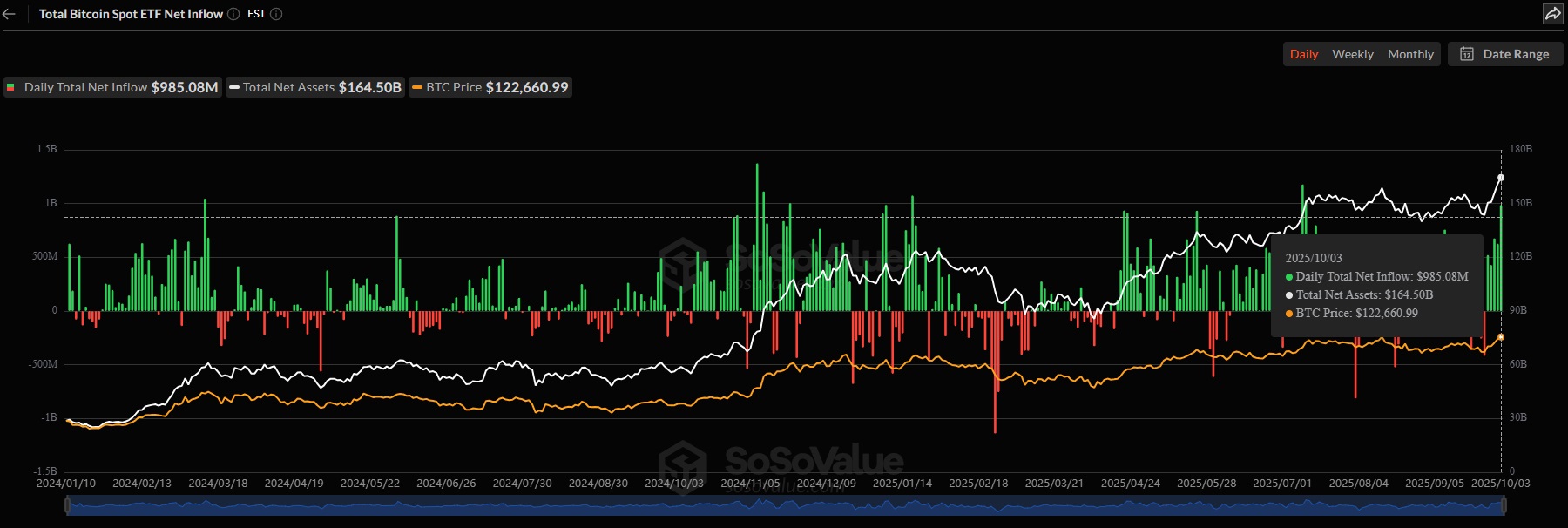The width and height of the screenshot is (1568, 528).
Task: Click the right handle of range slider
Action: click(1504, 505)
